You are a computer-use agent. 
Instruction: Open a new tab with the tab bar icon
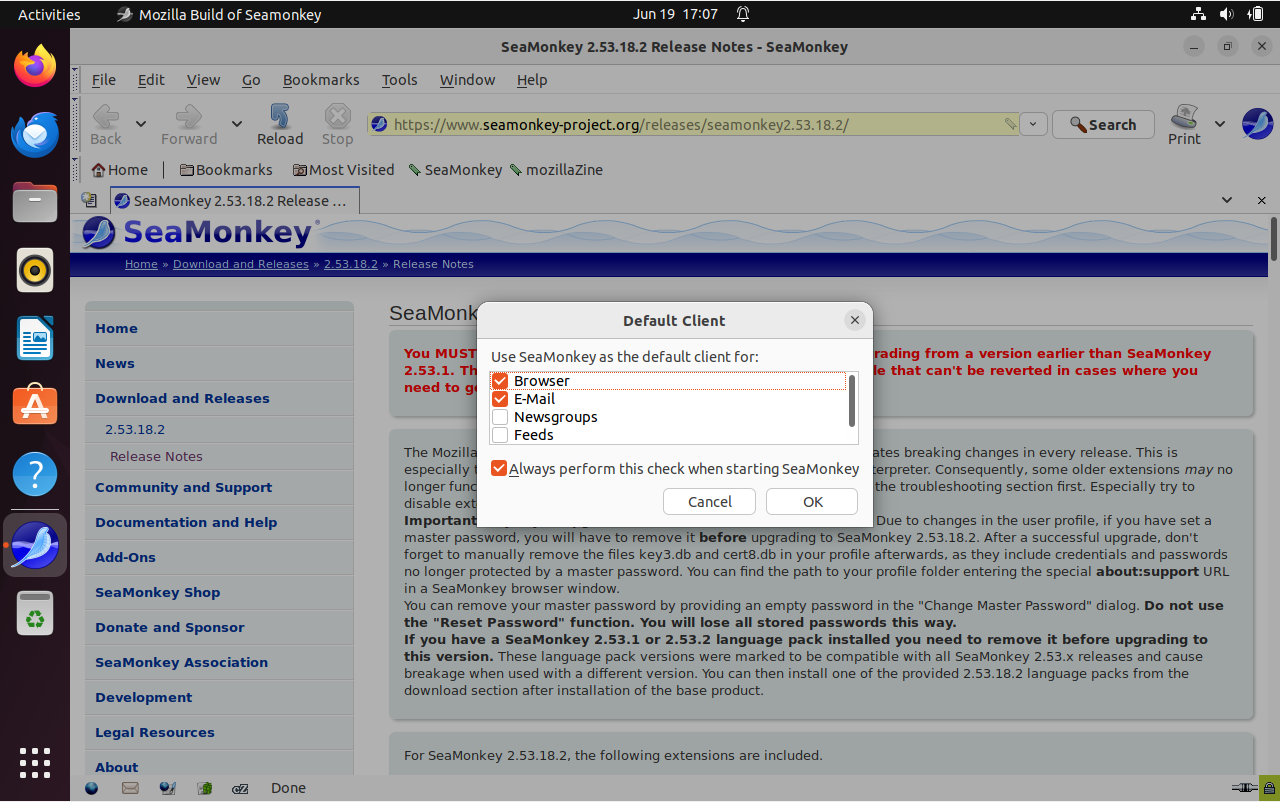click(89, 200)
